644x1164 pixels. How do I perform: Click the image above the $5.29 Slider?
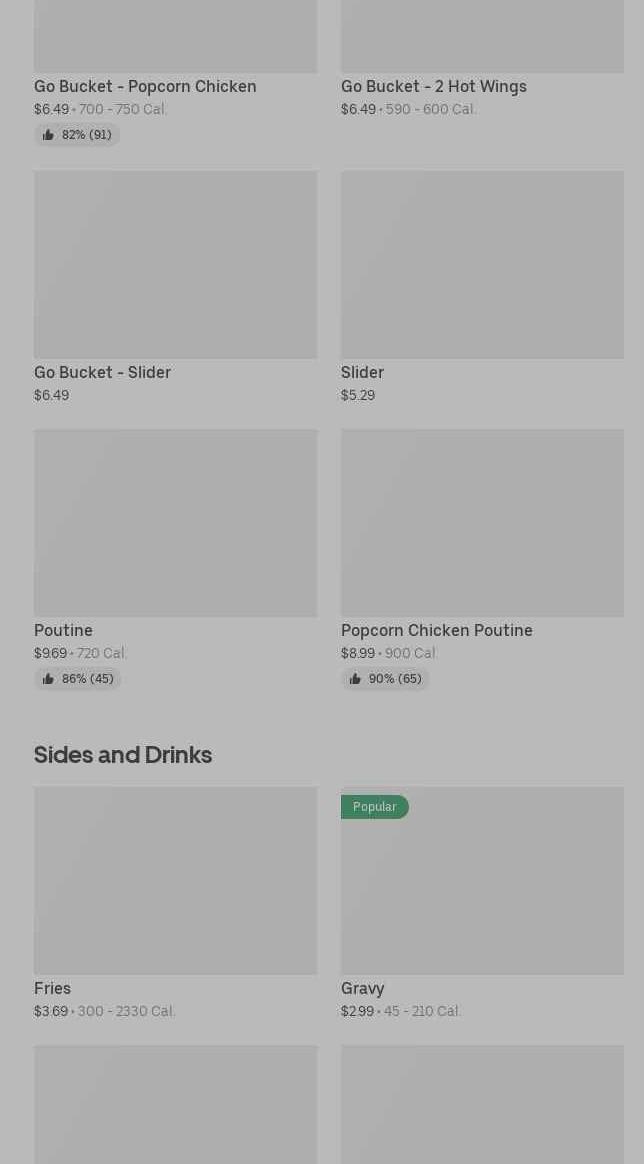point(482,265)
